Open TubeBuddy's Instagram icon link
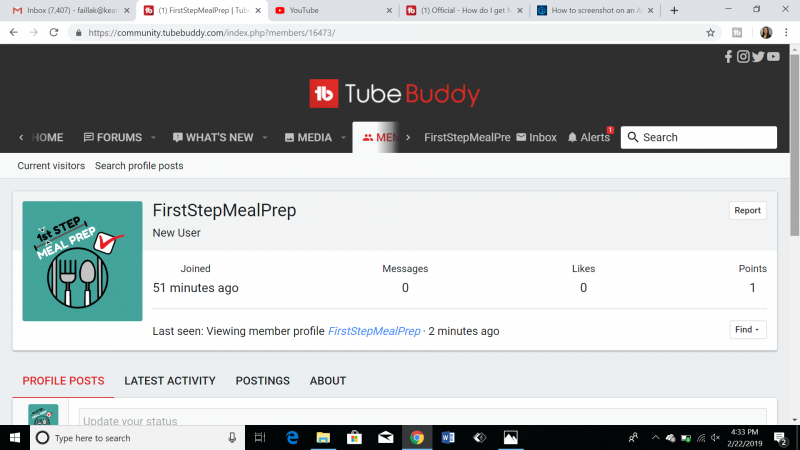The image size is (800, 450). (x=743, y=57)
